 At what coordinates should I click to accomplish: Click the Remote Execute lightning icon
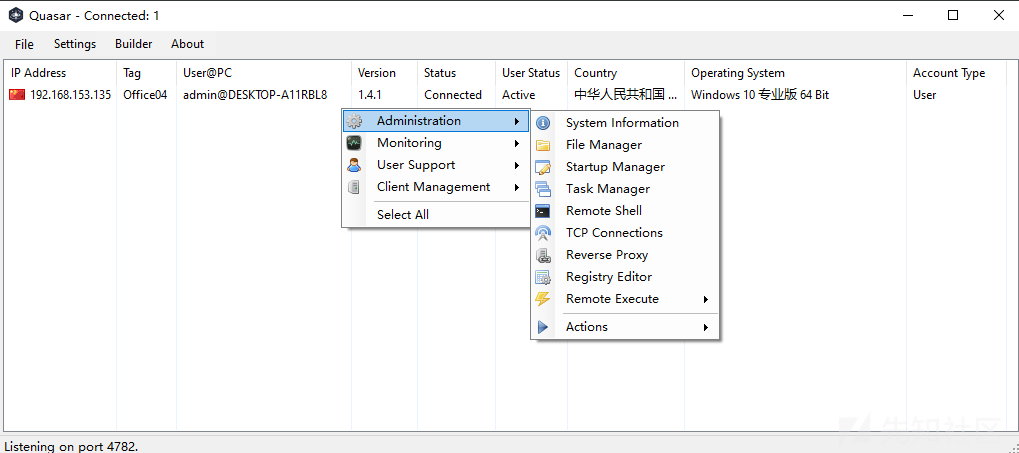pyautogui.click(x=543, y=299)
